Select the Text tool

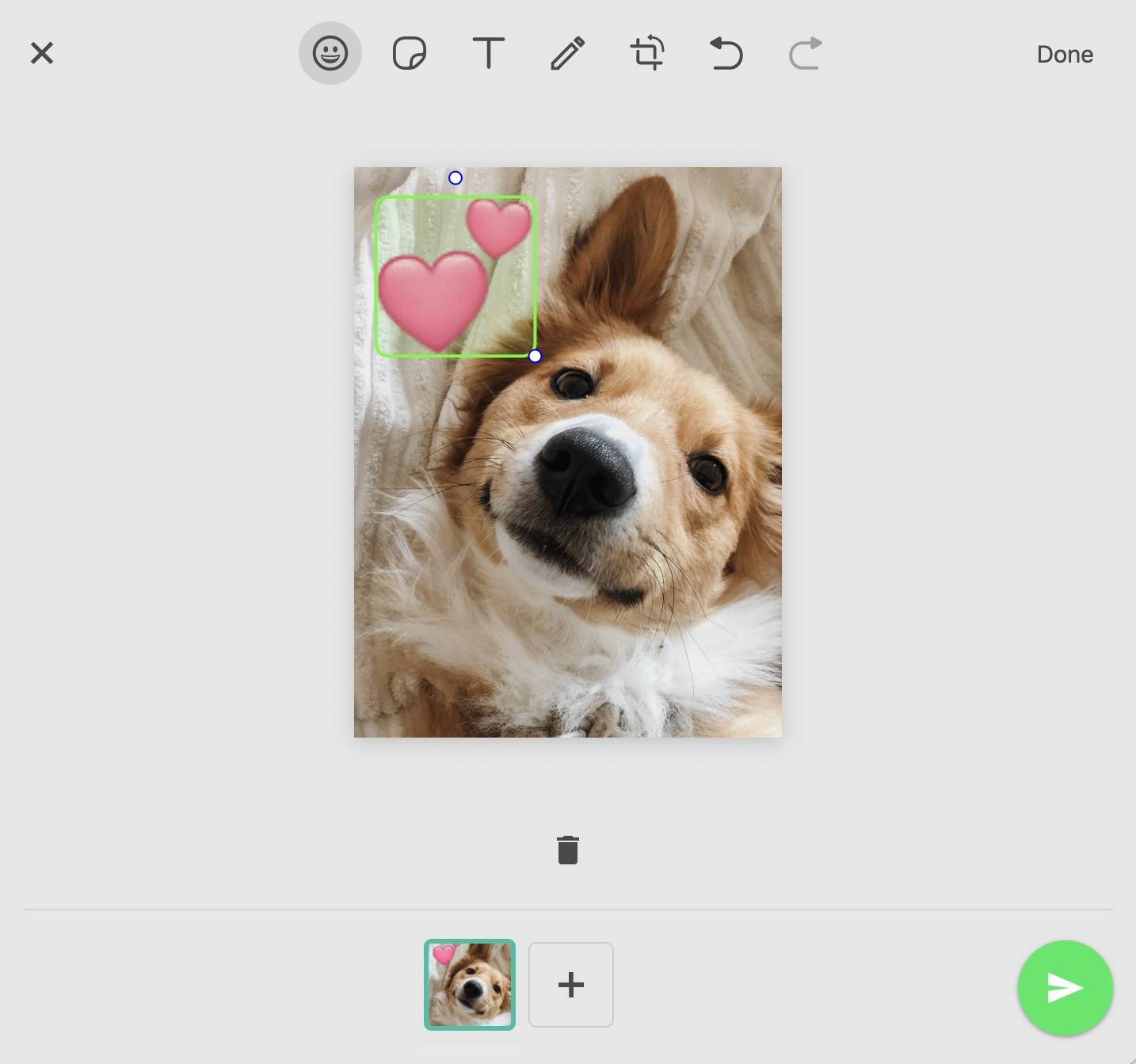pos(489,53)
